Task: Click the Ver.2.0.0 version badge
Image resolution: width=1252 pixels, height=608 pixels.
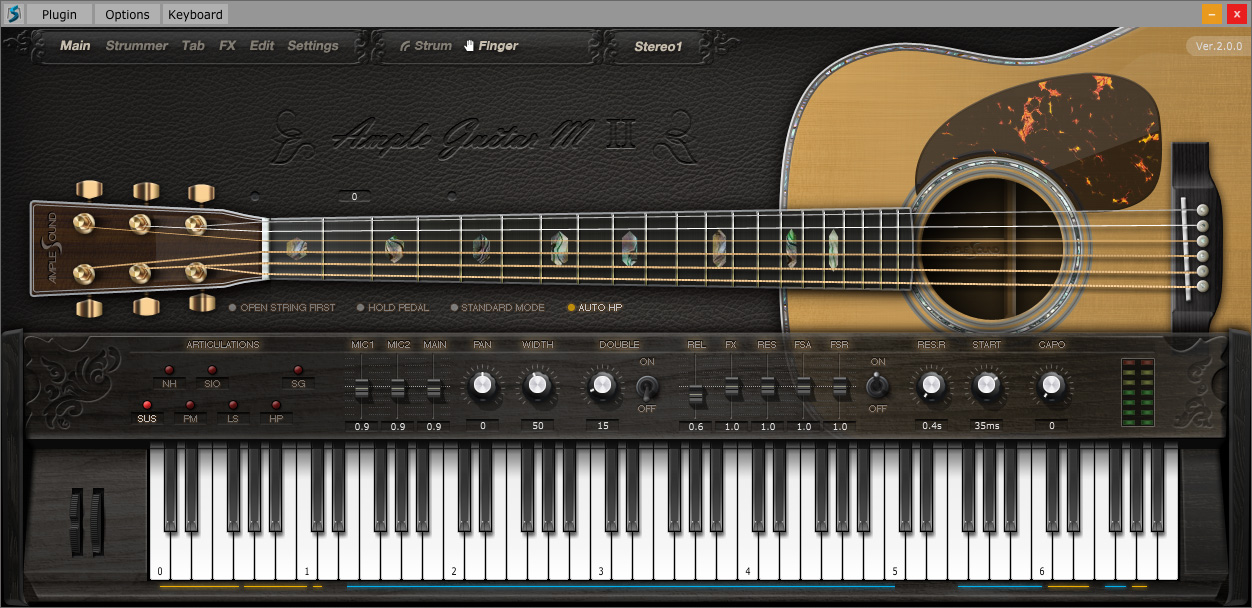Action: [x=1219, y=46]
